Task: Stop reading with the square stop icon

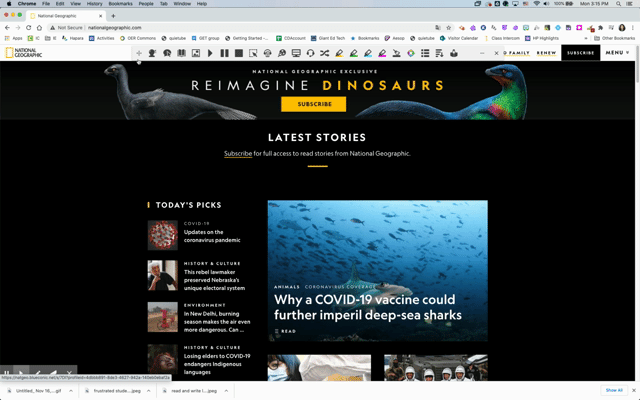Action: coord(239,53)
